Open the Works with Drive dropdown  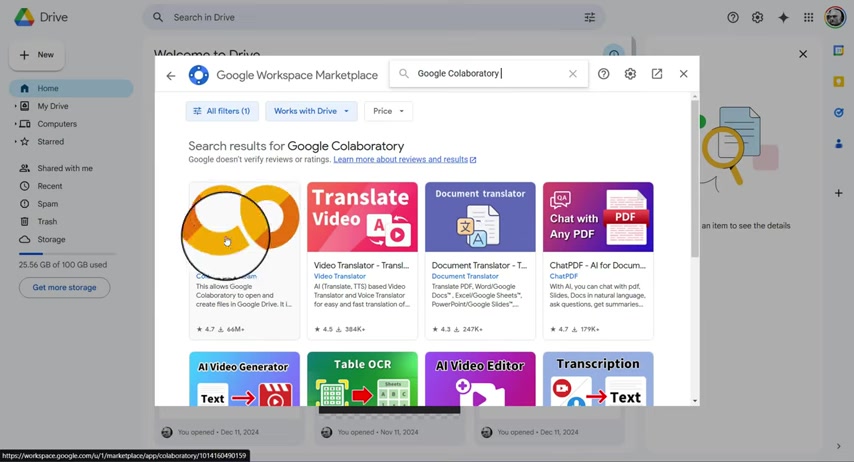click(x=311, y=111)
